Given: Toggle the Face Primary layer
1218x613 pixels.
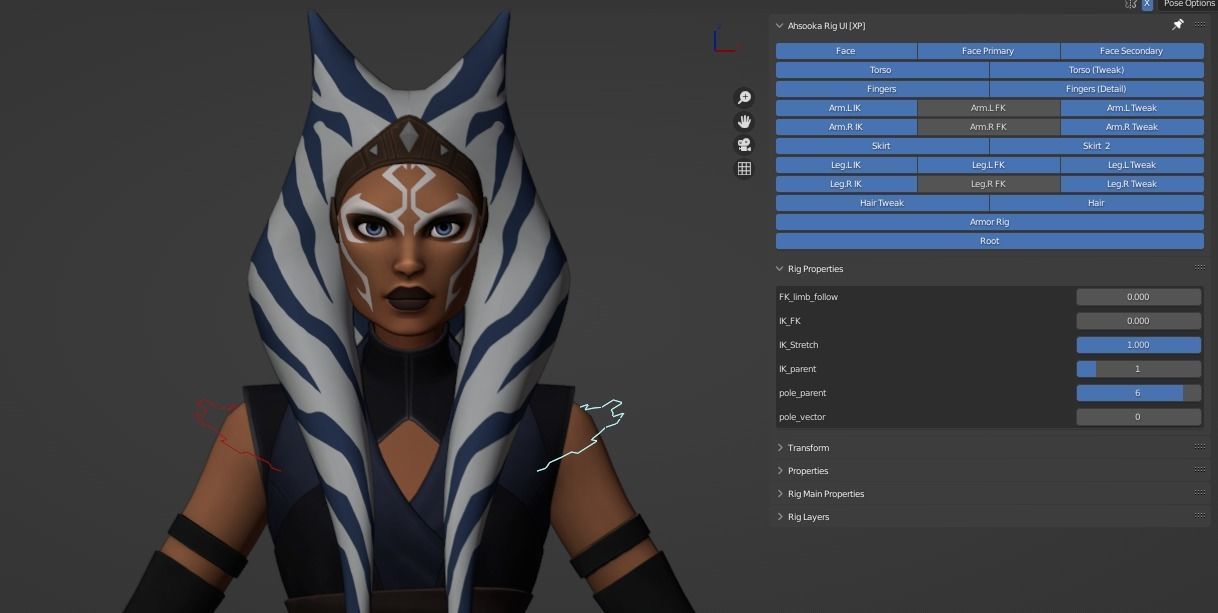Looking at the screenshot, I should [988, 51].
